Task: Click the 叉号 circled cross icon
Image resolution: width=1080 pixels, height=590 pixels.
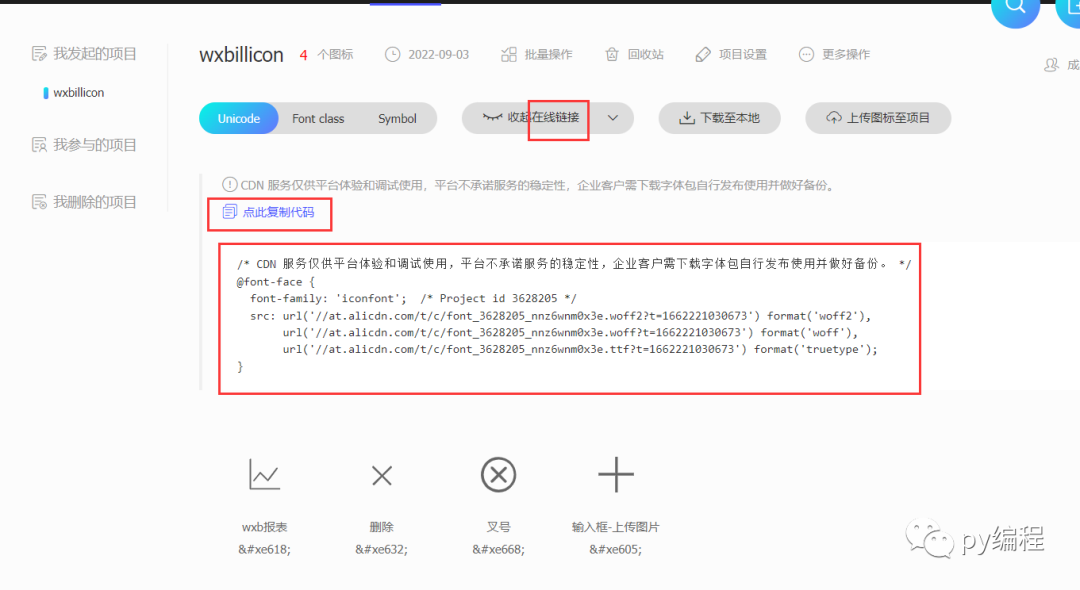Action: click(x=498, y=474)
